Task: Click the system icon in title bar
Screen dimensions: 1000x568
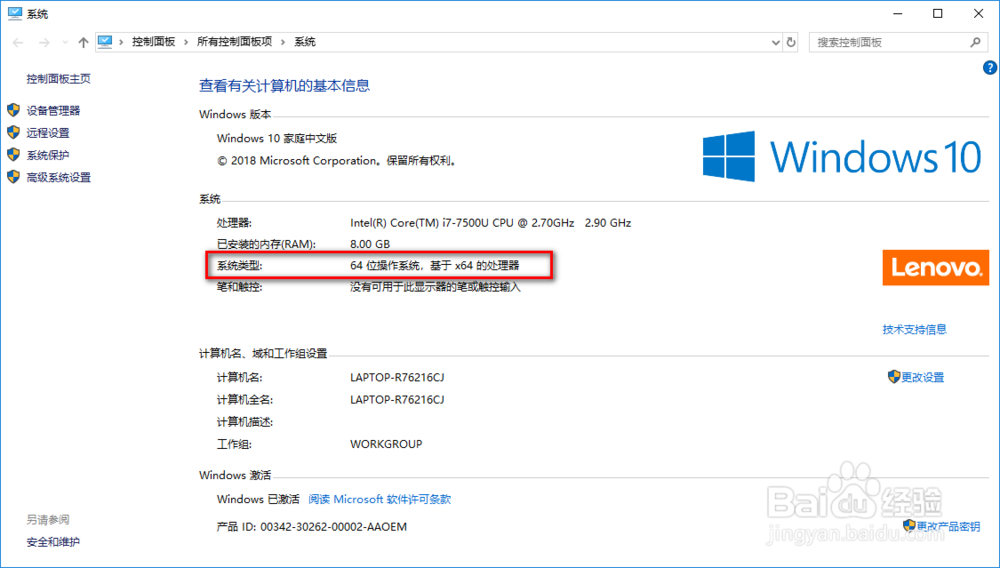Action: pos(14,14)
